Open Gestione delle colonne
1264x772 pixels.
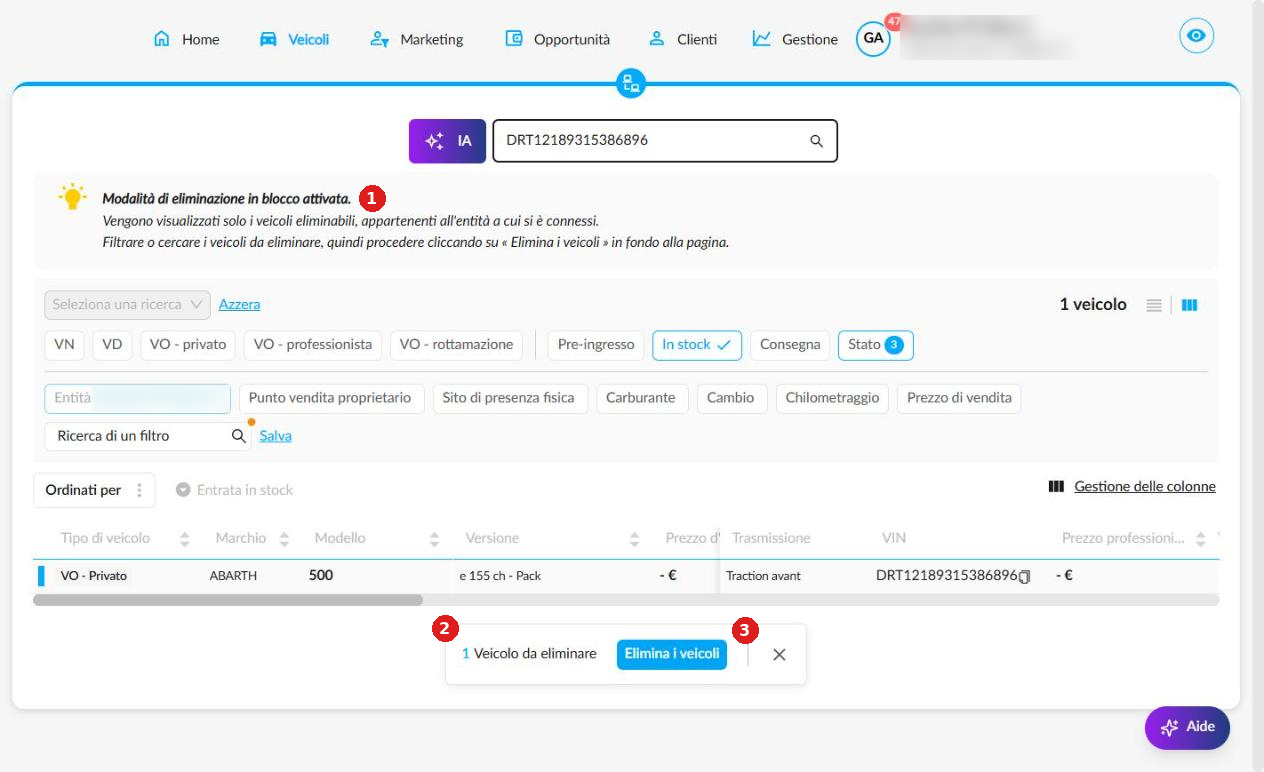(1132, 487)
